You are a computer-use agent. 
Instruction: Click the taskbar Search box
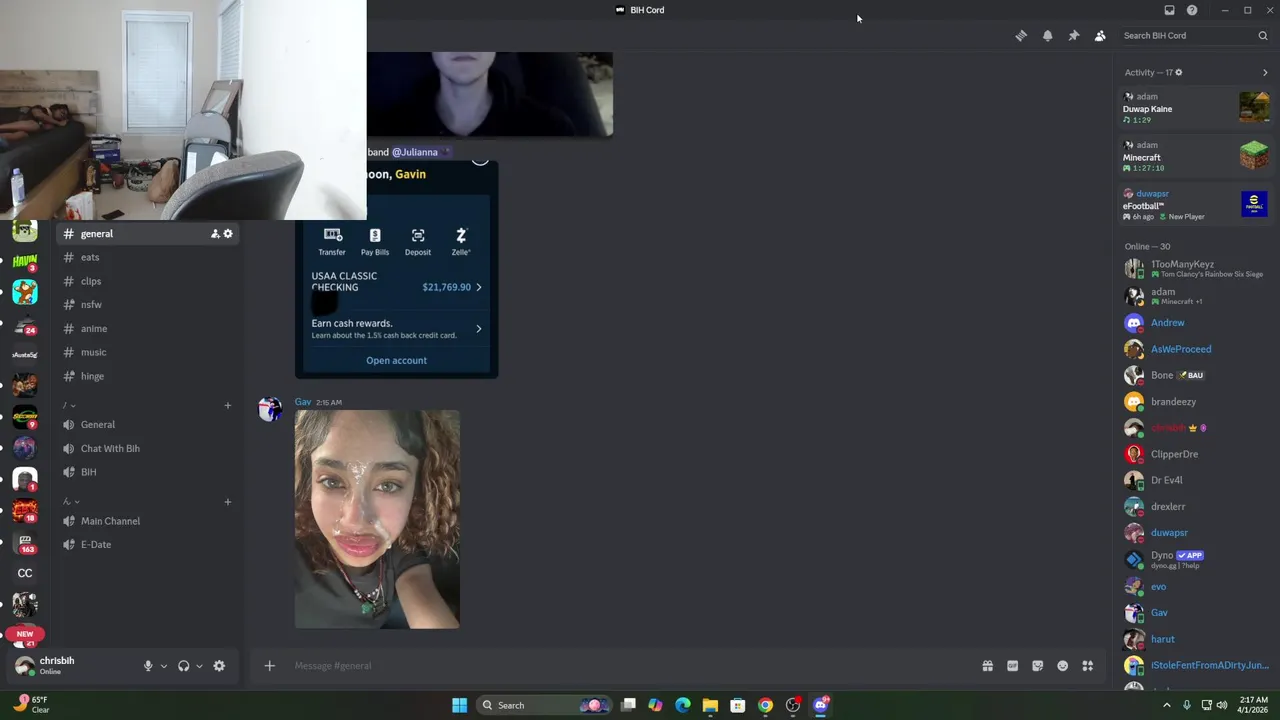[x=543, y=705]
